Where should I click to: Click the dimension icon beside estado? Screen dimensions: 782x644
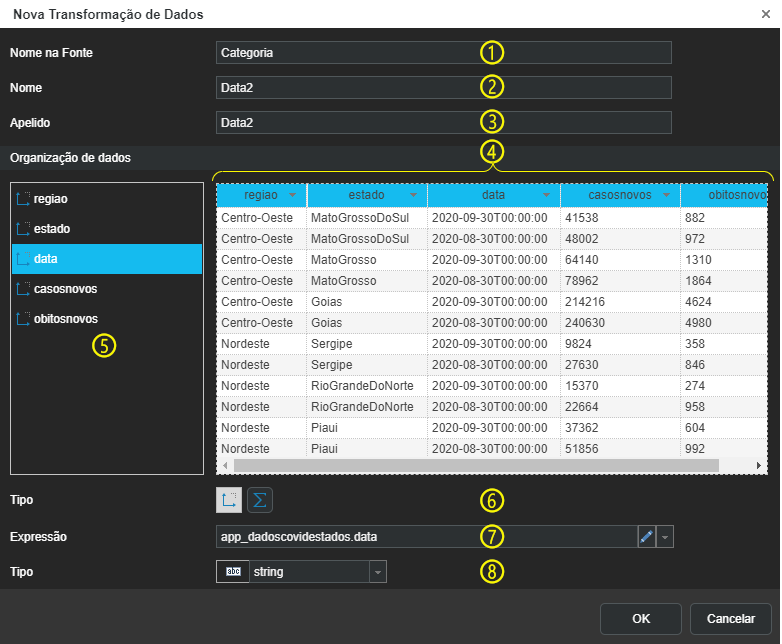click(x=23, y=229)
